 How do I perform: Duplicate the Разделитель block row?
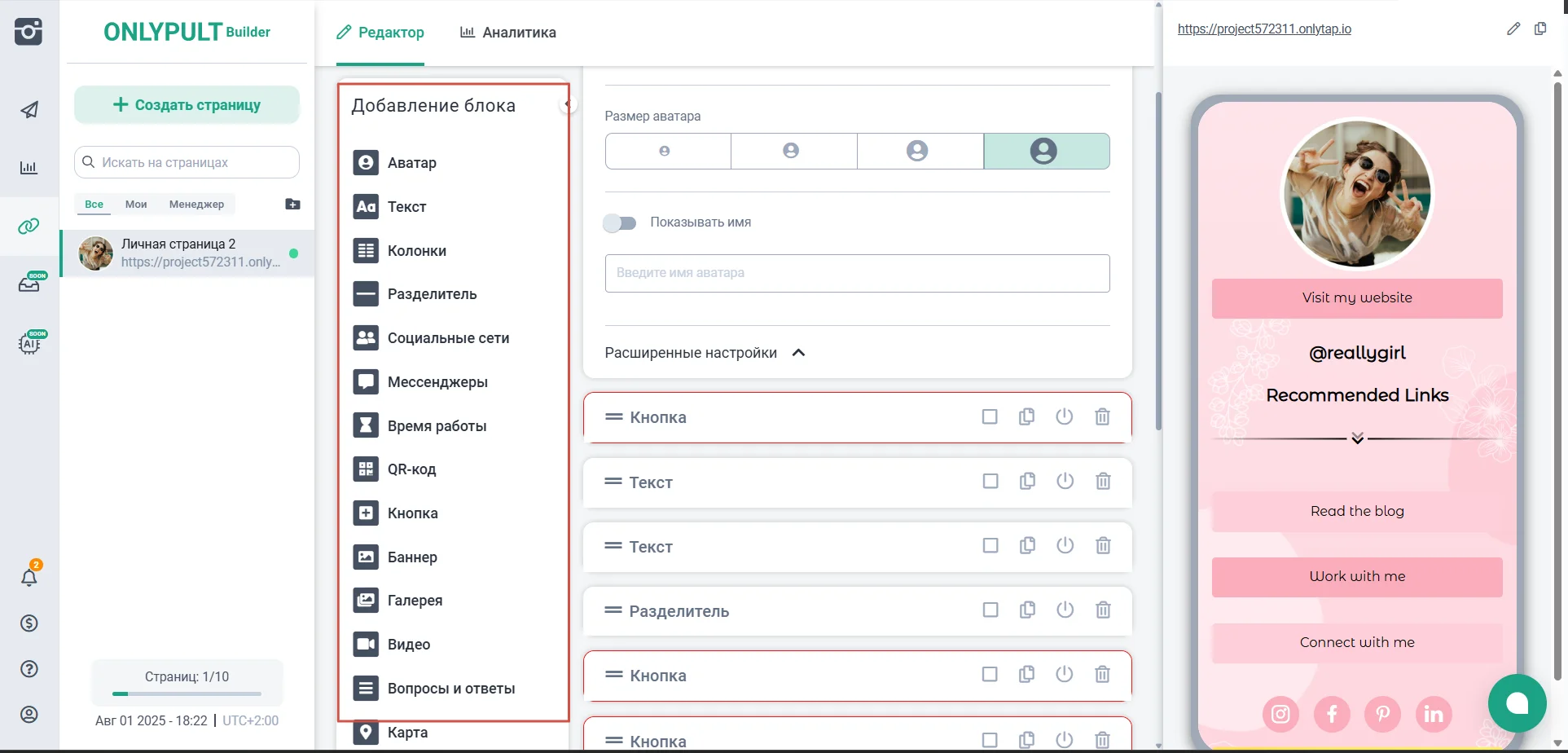click(1028, 610)
